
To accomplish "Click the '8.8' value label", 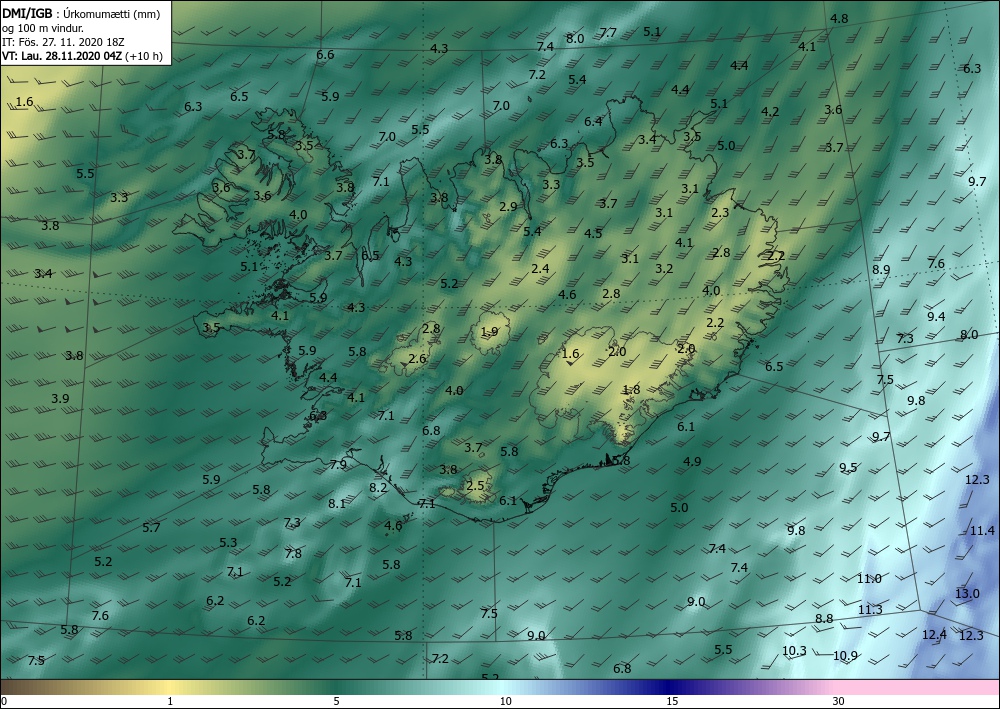I will (x=824, y=618).
